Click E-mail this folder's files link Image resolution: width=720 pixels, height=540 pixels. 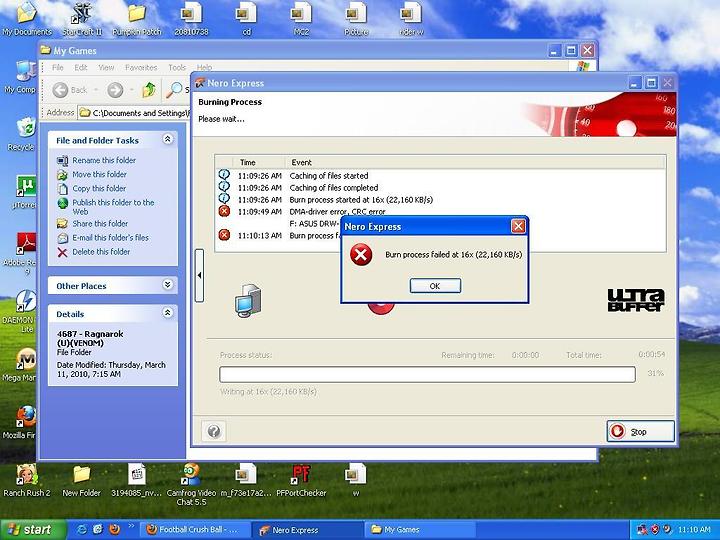click(x=110, y=238)
